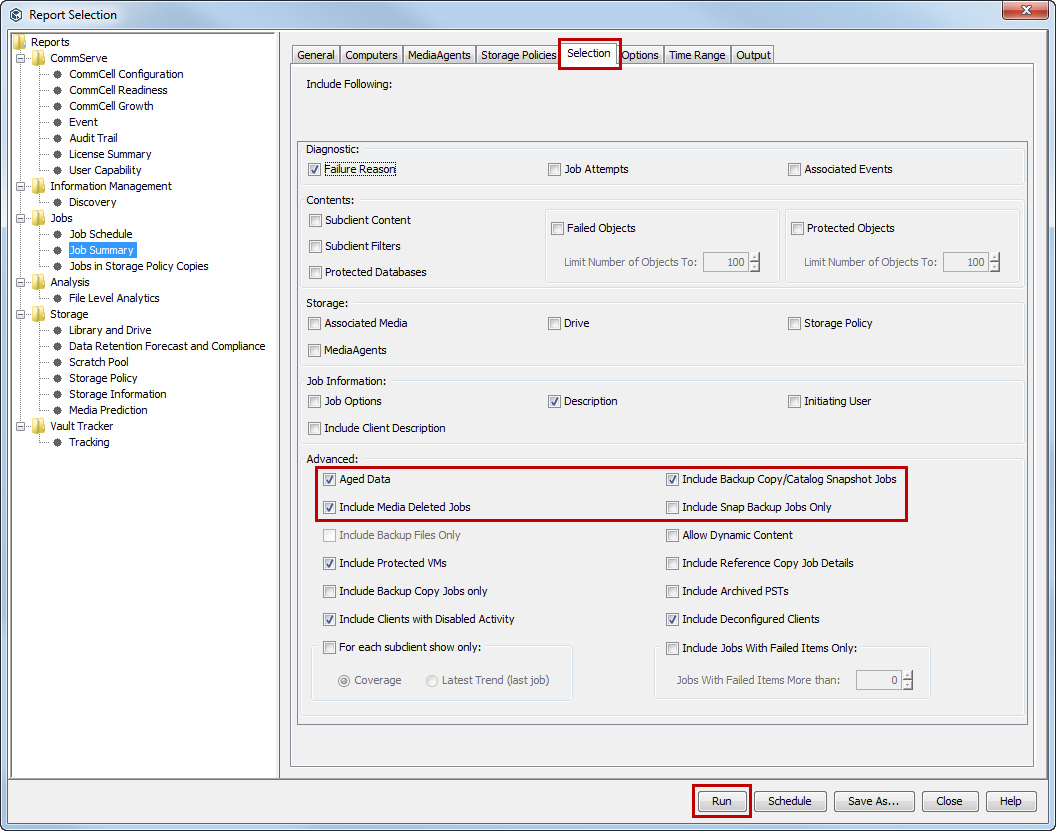Click the Analysis folder icon
The height and width of the screenshot is (831, 1056).
coord(39,282)
